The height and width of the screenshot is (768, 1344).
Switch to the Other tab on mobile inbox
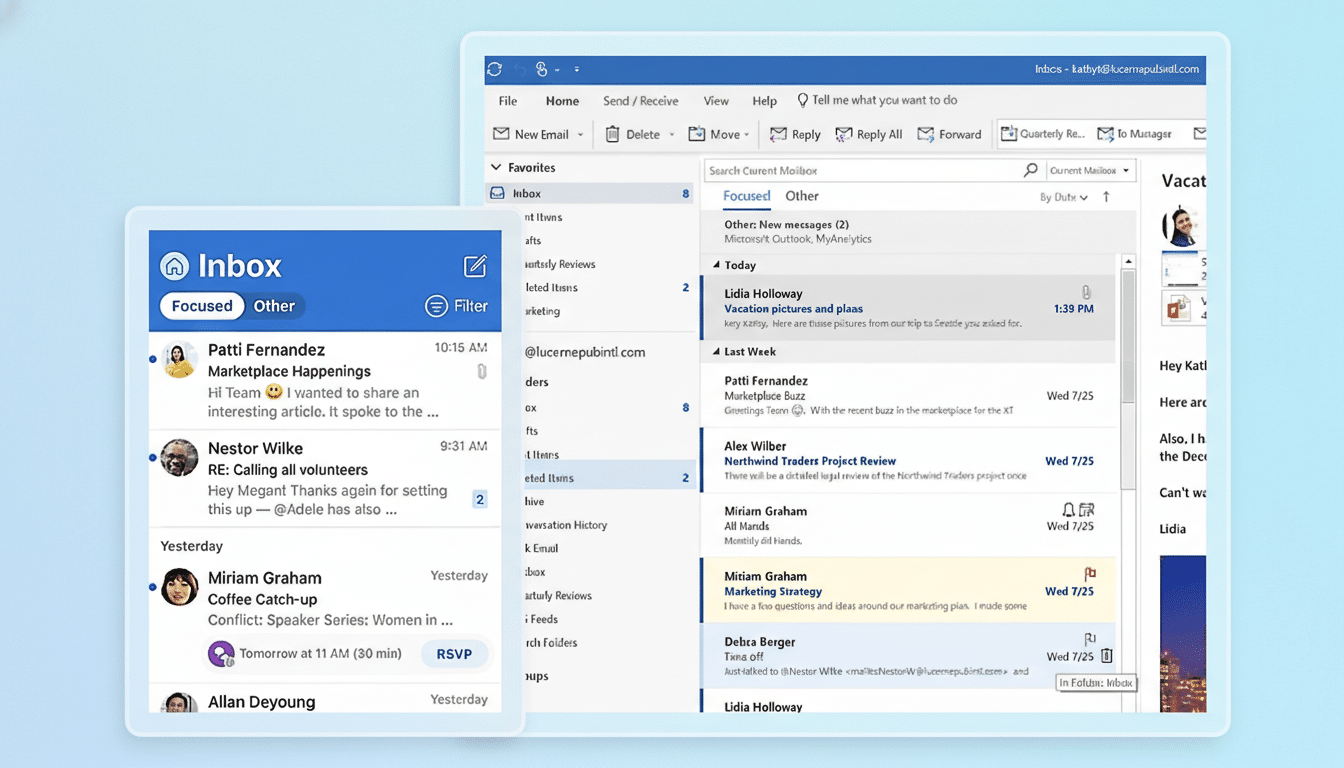coord(274,306)
